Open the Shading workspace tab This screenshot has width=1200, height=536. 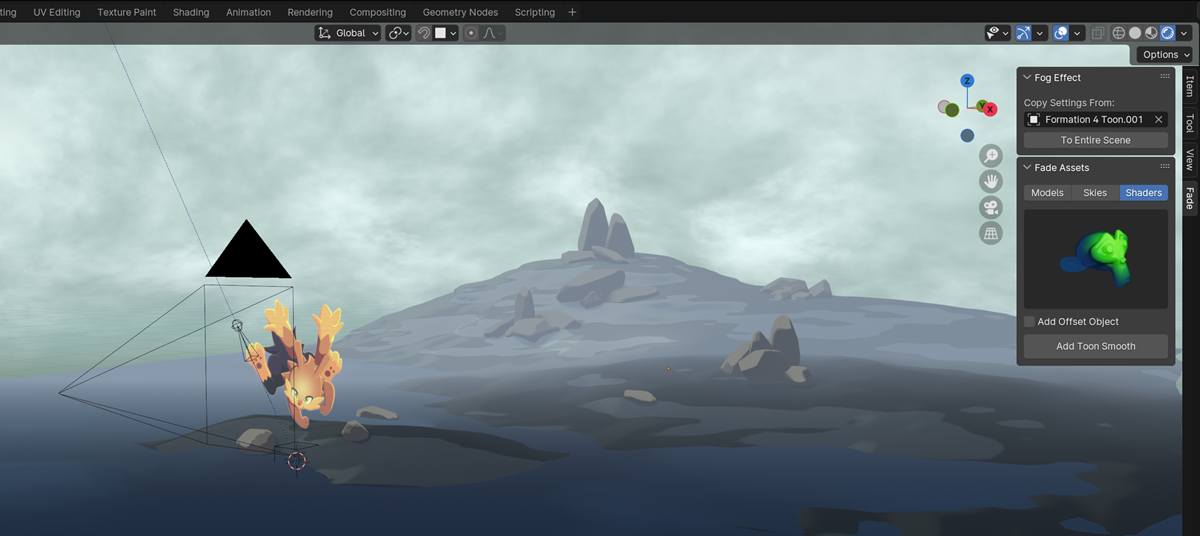191,12
